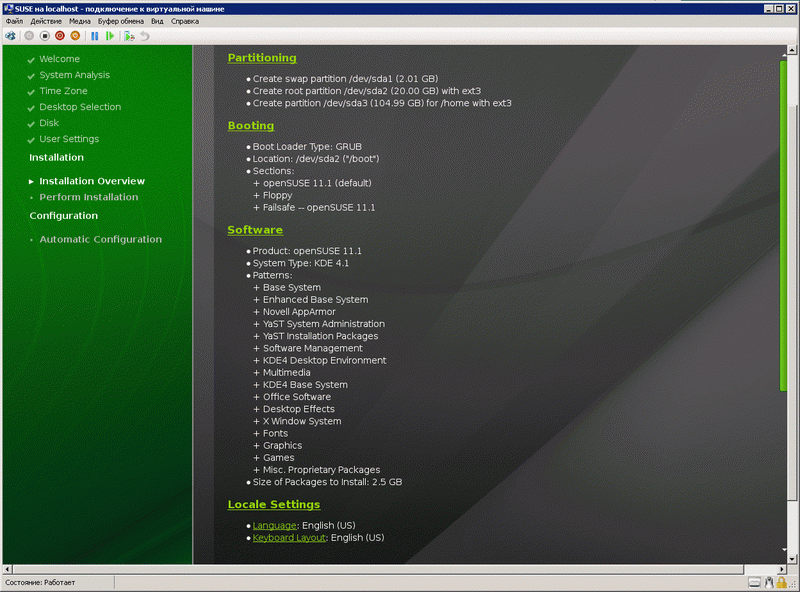Open the Буфер обмена menu
800x592 pixels.
(x=121, y=21)
